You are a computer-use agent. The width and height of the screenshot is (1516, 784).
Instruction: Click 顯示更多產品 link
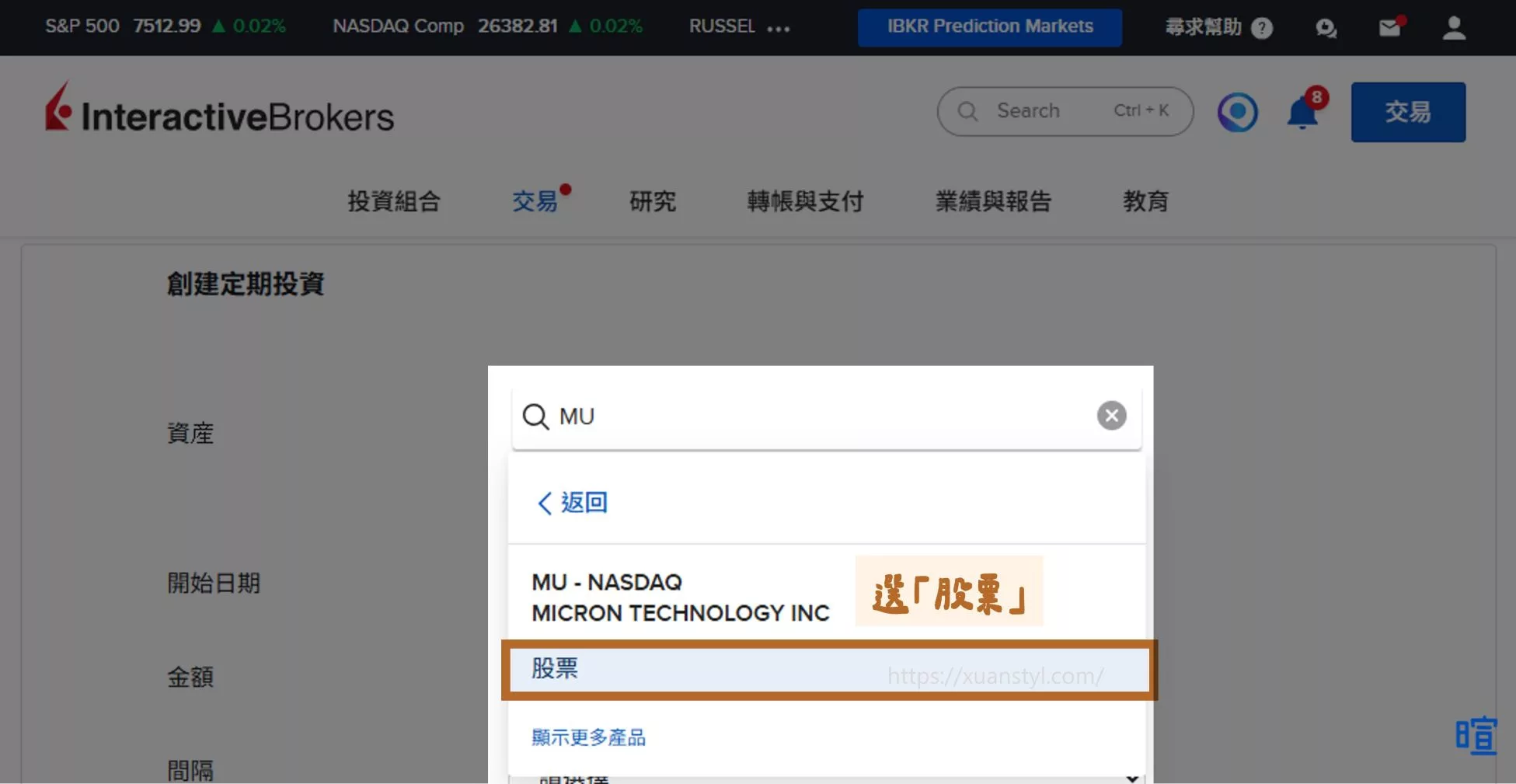coord(588,737)
